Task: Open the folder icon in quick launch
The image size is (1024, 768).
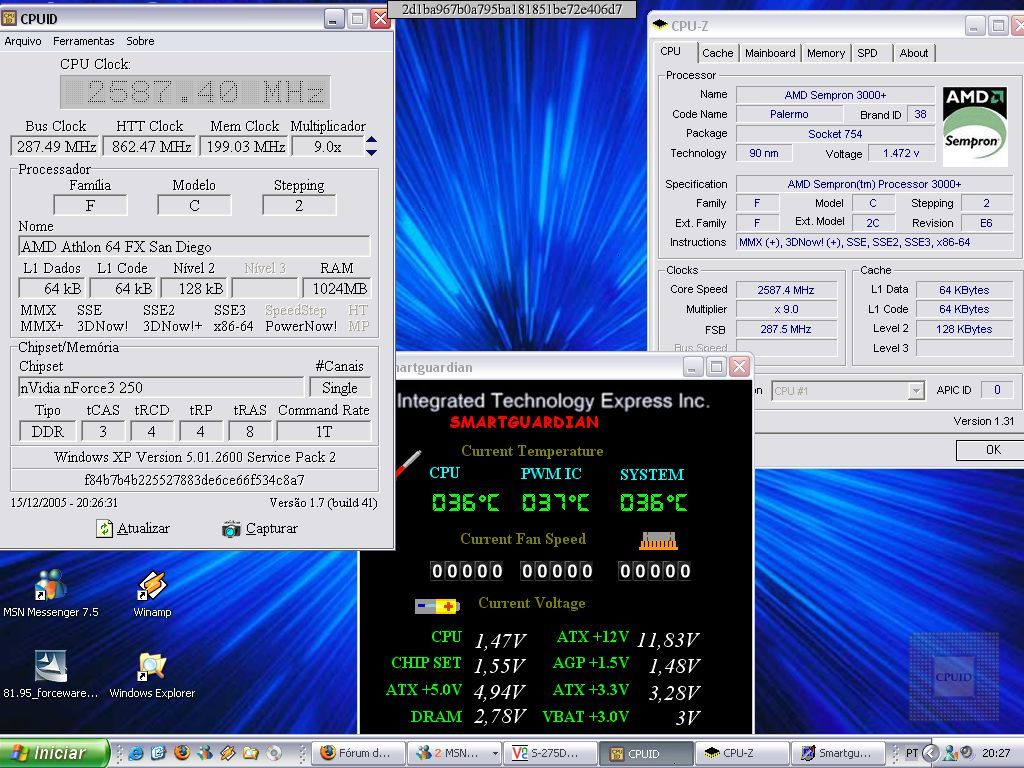Action: pyautogui.click(x=250, y=753)
